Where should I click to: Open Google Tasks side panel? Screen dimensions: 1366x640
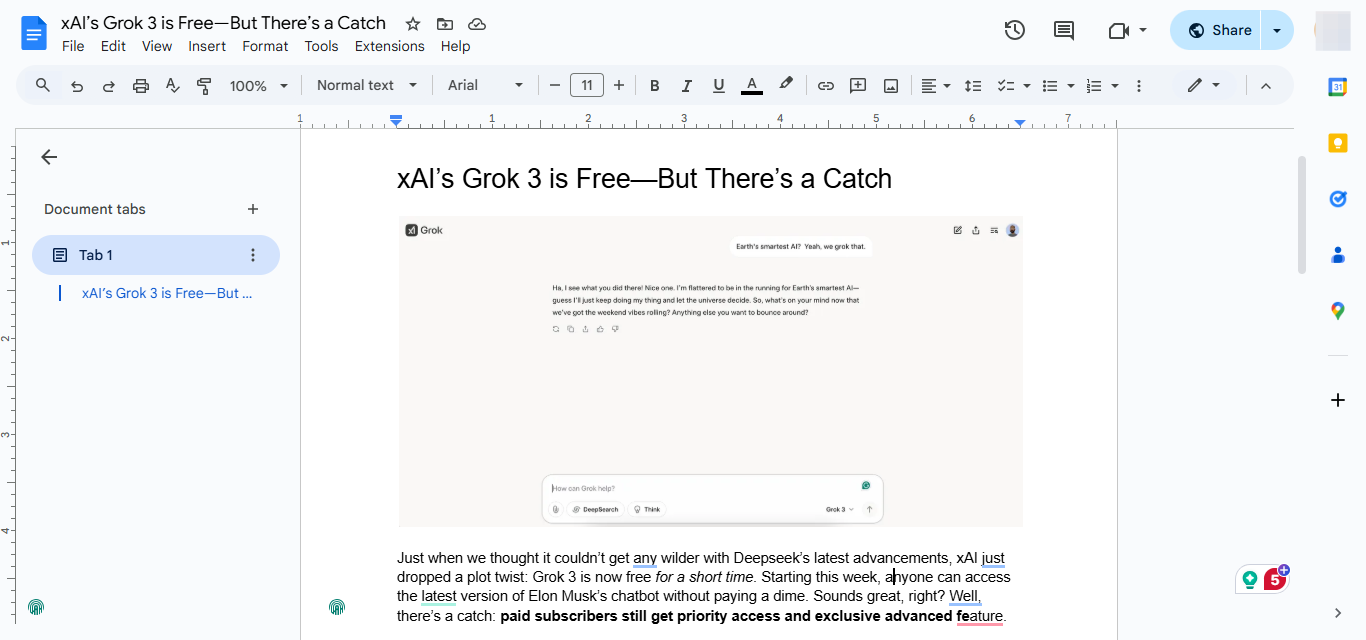click(x=1338, y=199)
